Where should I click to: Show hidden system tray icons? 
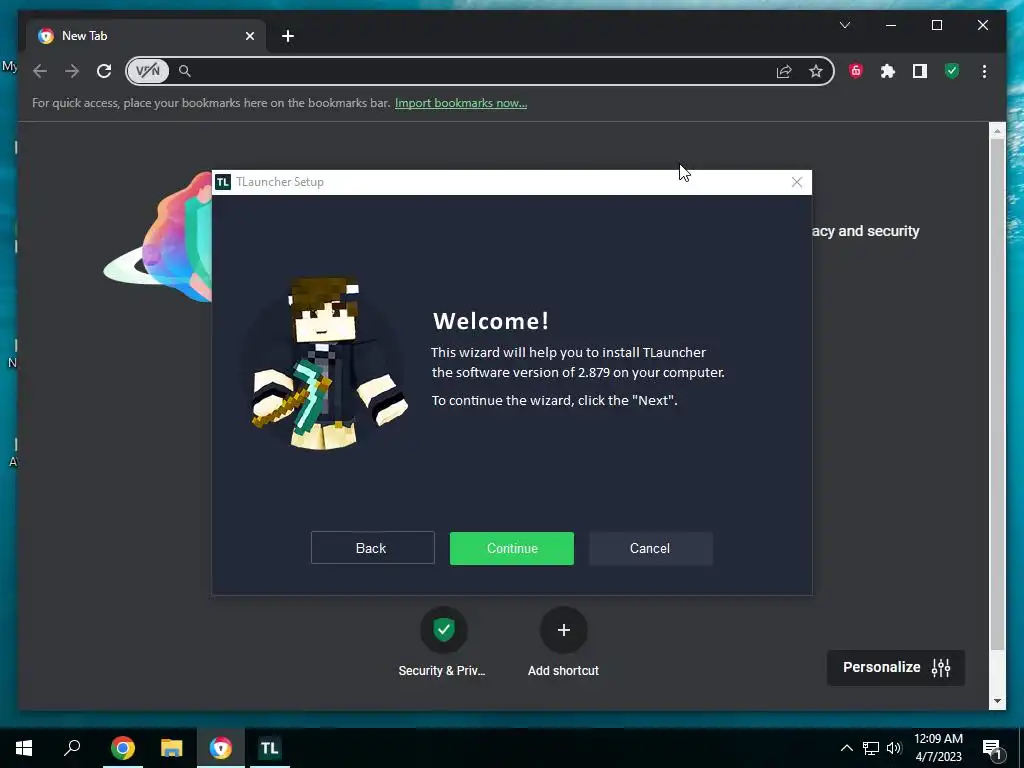846,748
